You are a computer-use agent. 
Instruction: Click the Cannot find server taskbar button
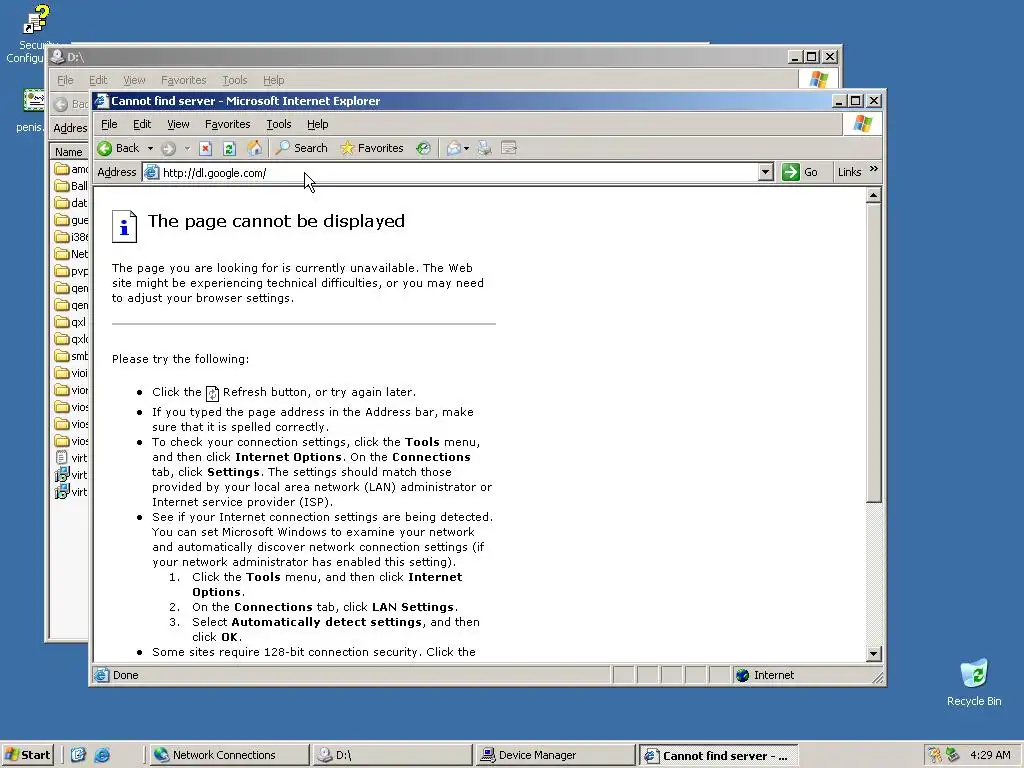(x=718, y=755)
